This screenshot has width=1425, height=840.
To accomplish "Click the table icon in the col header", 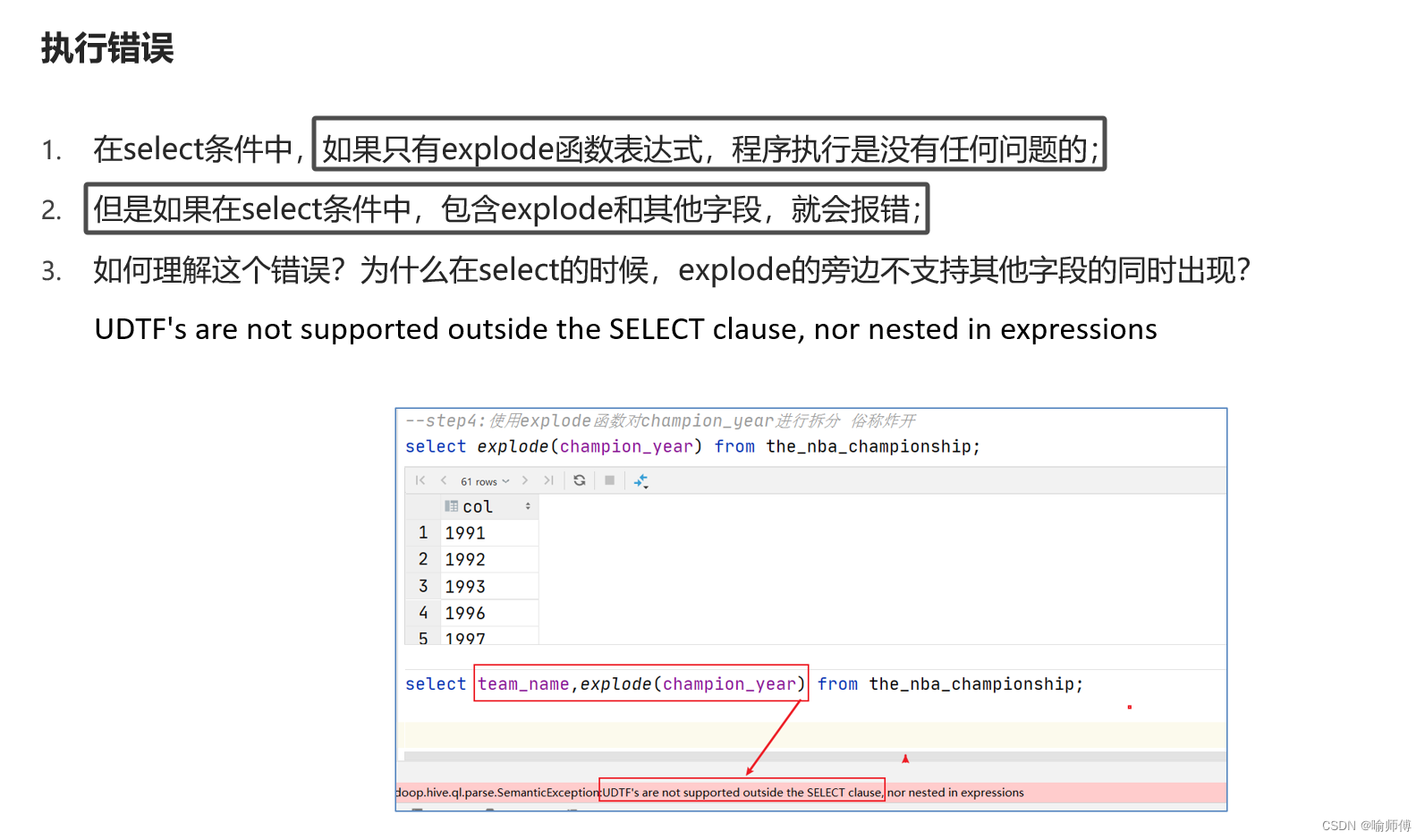I will click(452, 506).
